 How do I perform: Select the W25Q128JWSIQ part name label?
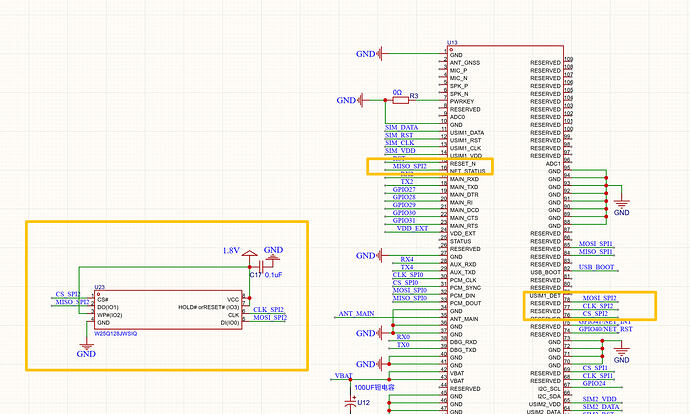pyautogui.click(x=116, y=333)
